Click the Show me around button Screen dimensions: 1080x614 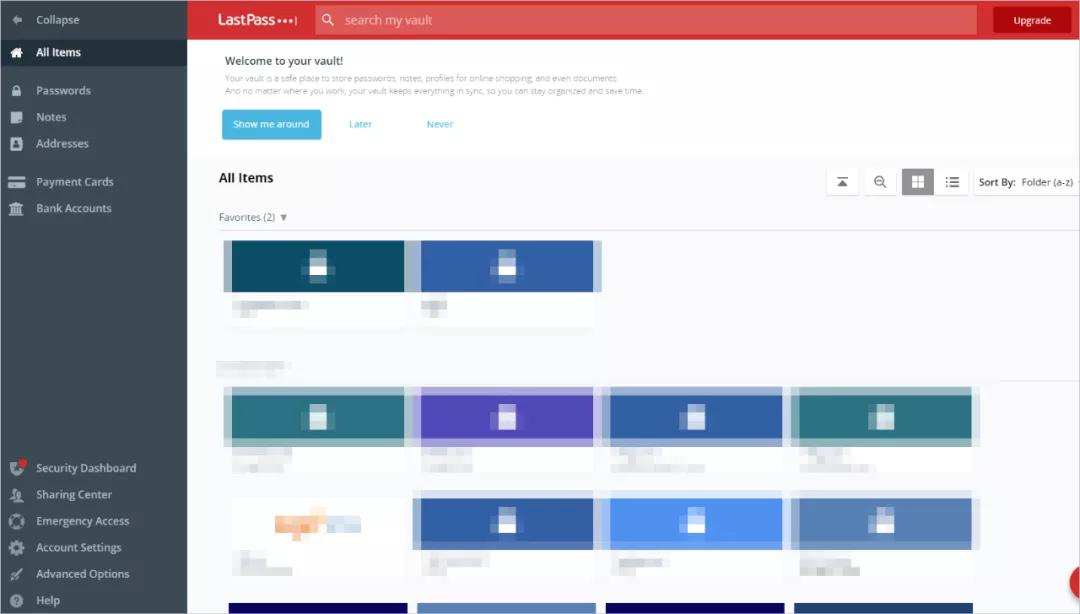click(271, 124)
